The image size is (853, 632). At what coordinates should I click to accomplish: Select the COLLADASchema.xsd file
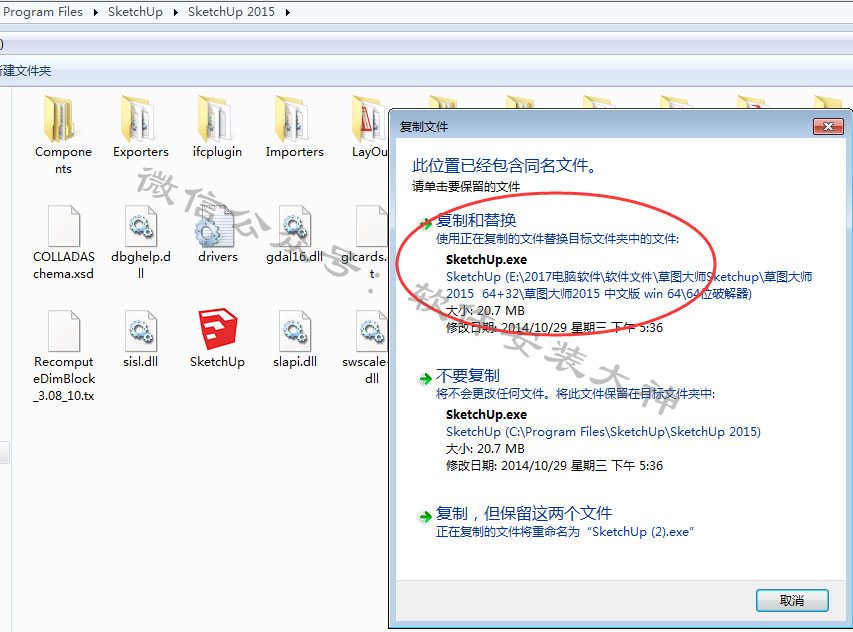[x=64, y=243]
